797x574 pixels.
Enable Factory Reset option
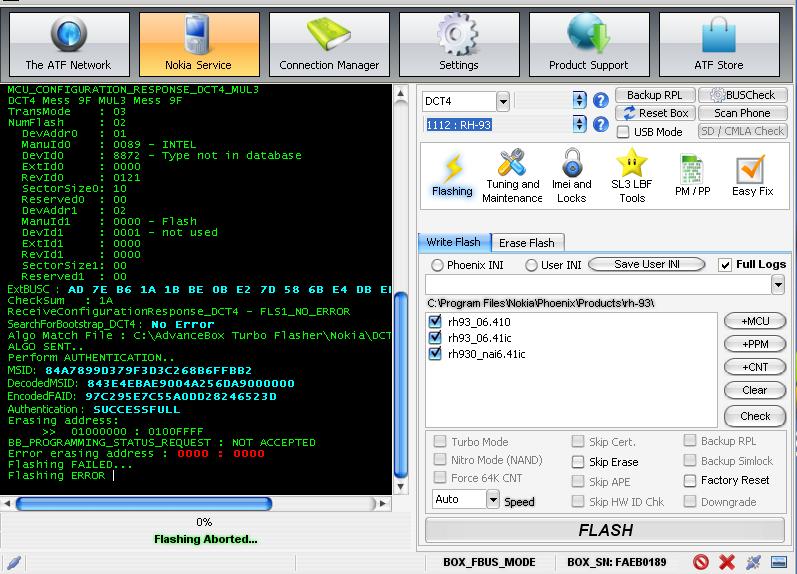click(690, 480)
